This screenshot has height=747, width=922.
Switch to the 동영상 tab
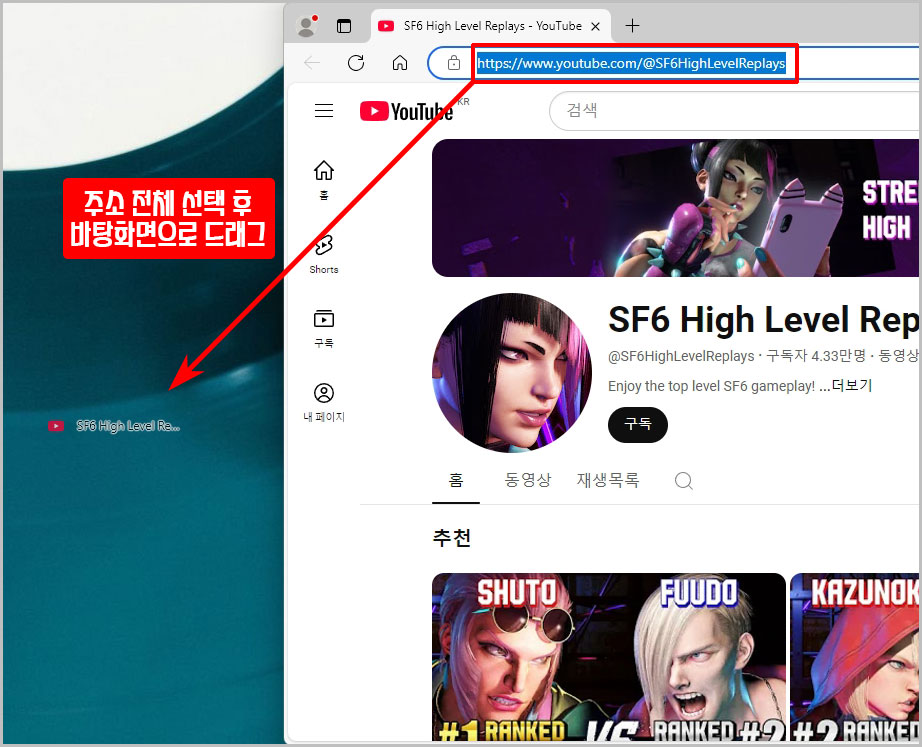528,480
